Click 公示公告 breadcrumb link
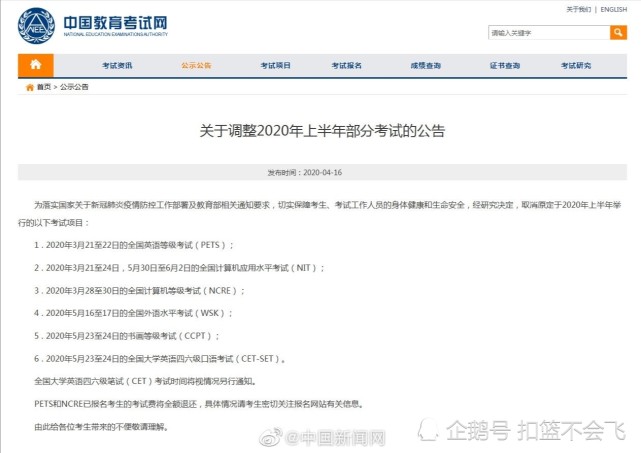 click(x=74, y=87)
